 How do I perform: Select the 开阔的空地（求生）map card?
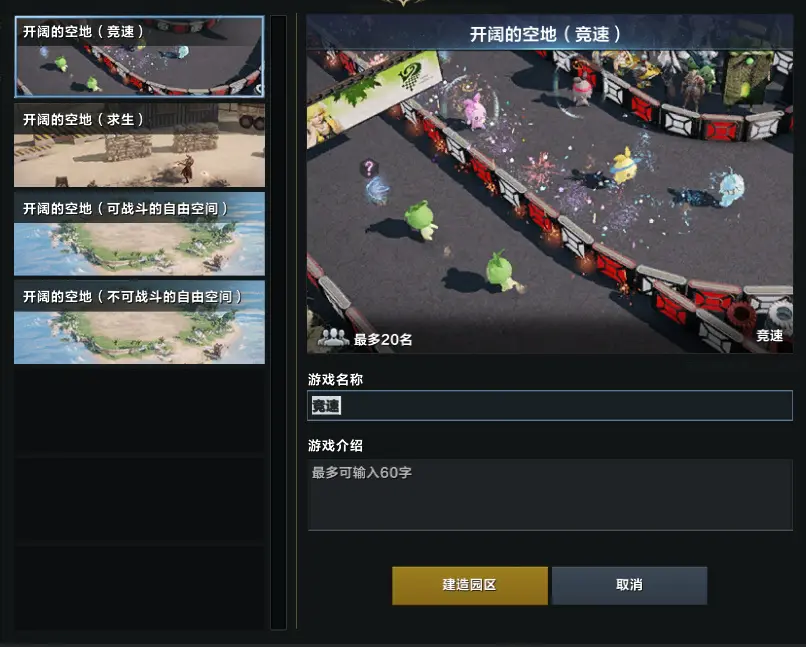pyautogui.click(x=139, y=145)
